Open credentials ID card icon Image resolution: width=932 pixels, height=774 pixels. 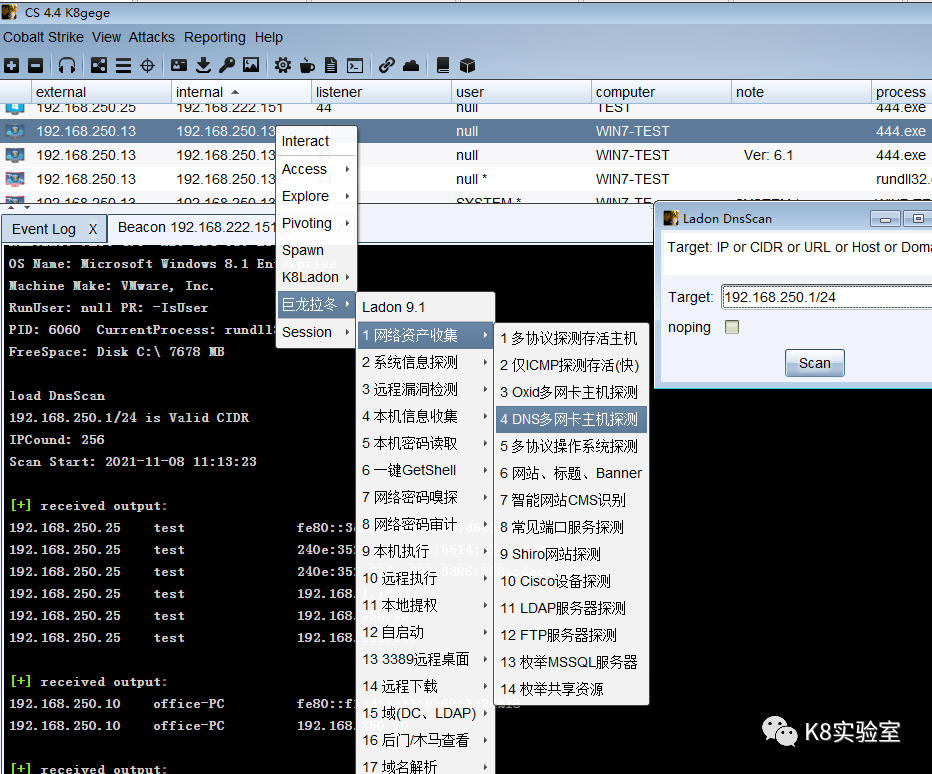point(179,65)
